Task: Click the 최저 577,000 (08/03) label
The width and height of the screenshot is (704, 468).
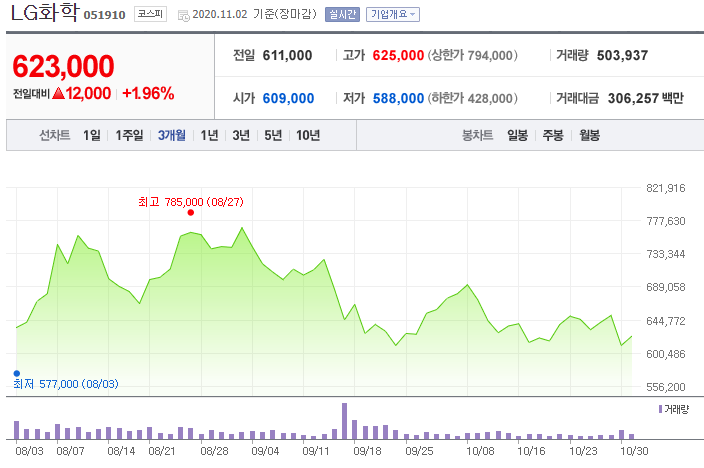Action: pyautogui.click(x=66, y=384)
